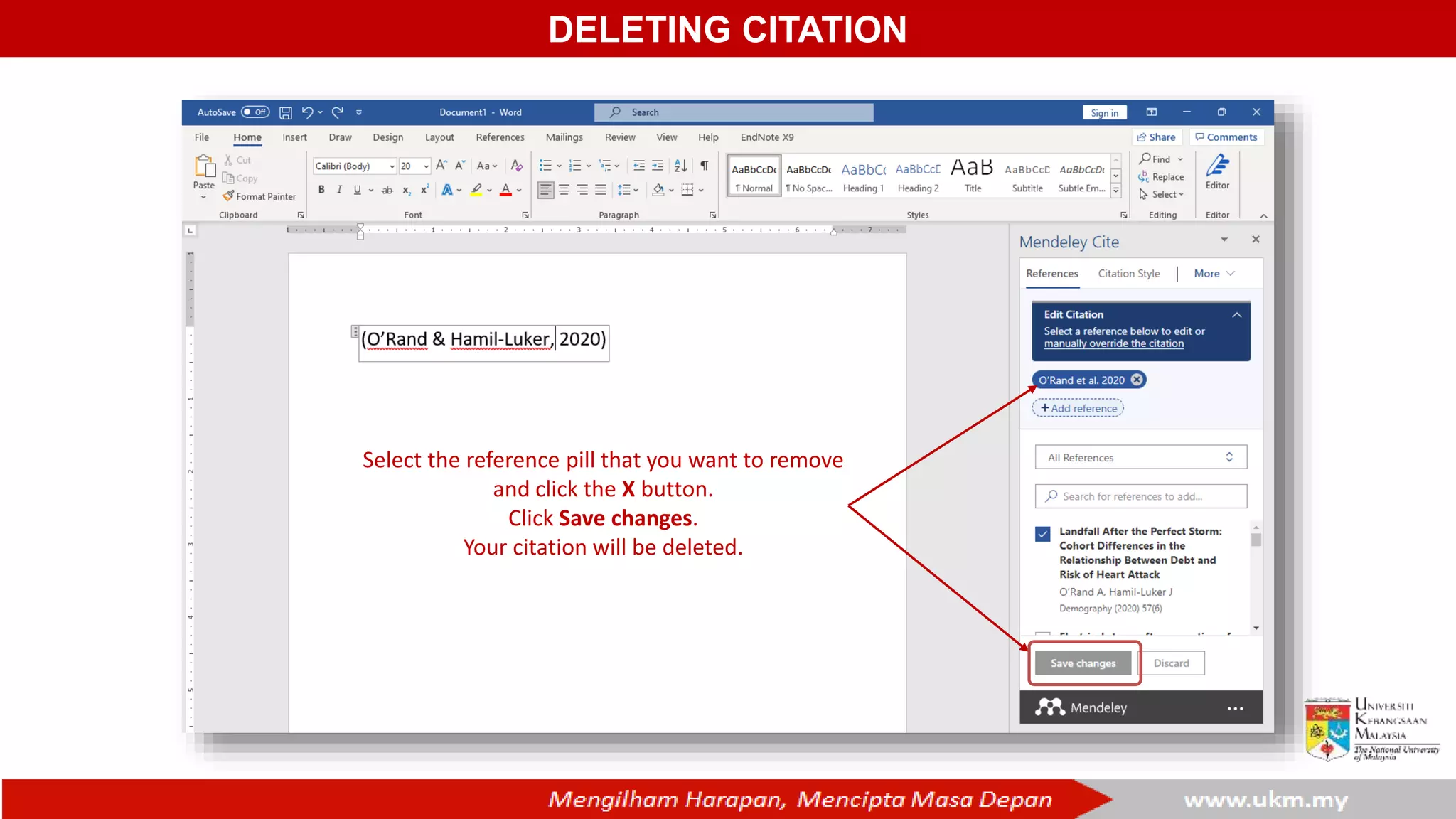Viewport: 1456px width, 819px height.
Task: Click Sort A-Z icon
Action: 680,166
